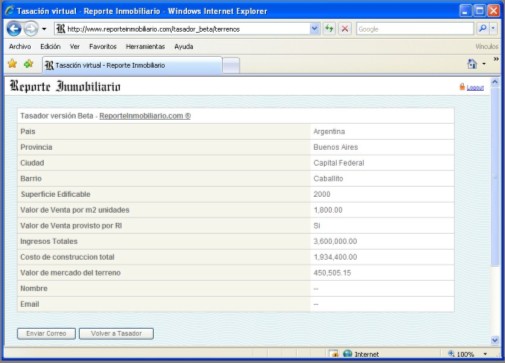Click the 'Argentina' value cell
Screen dimensions: 505x363
382,132
